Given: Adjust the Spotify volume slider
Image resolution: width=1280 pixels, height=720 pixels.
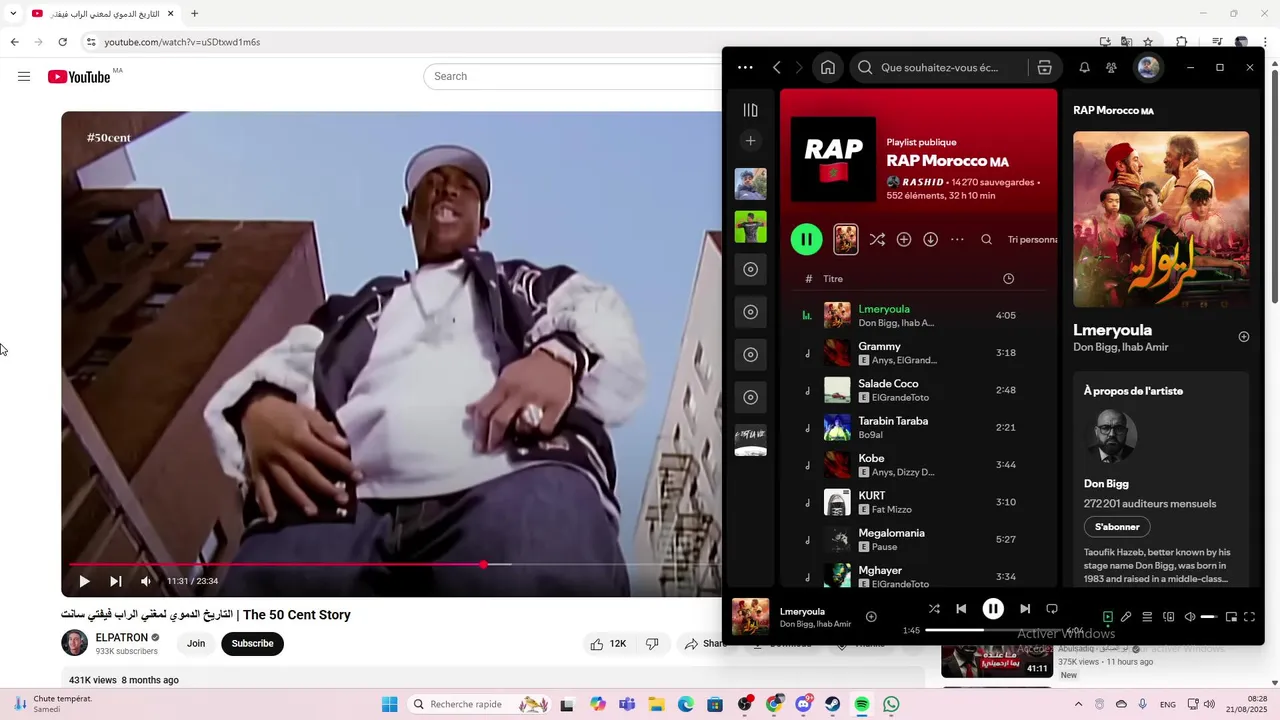Looking at the screenshot, I should coord(1209,617).
